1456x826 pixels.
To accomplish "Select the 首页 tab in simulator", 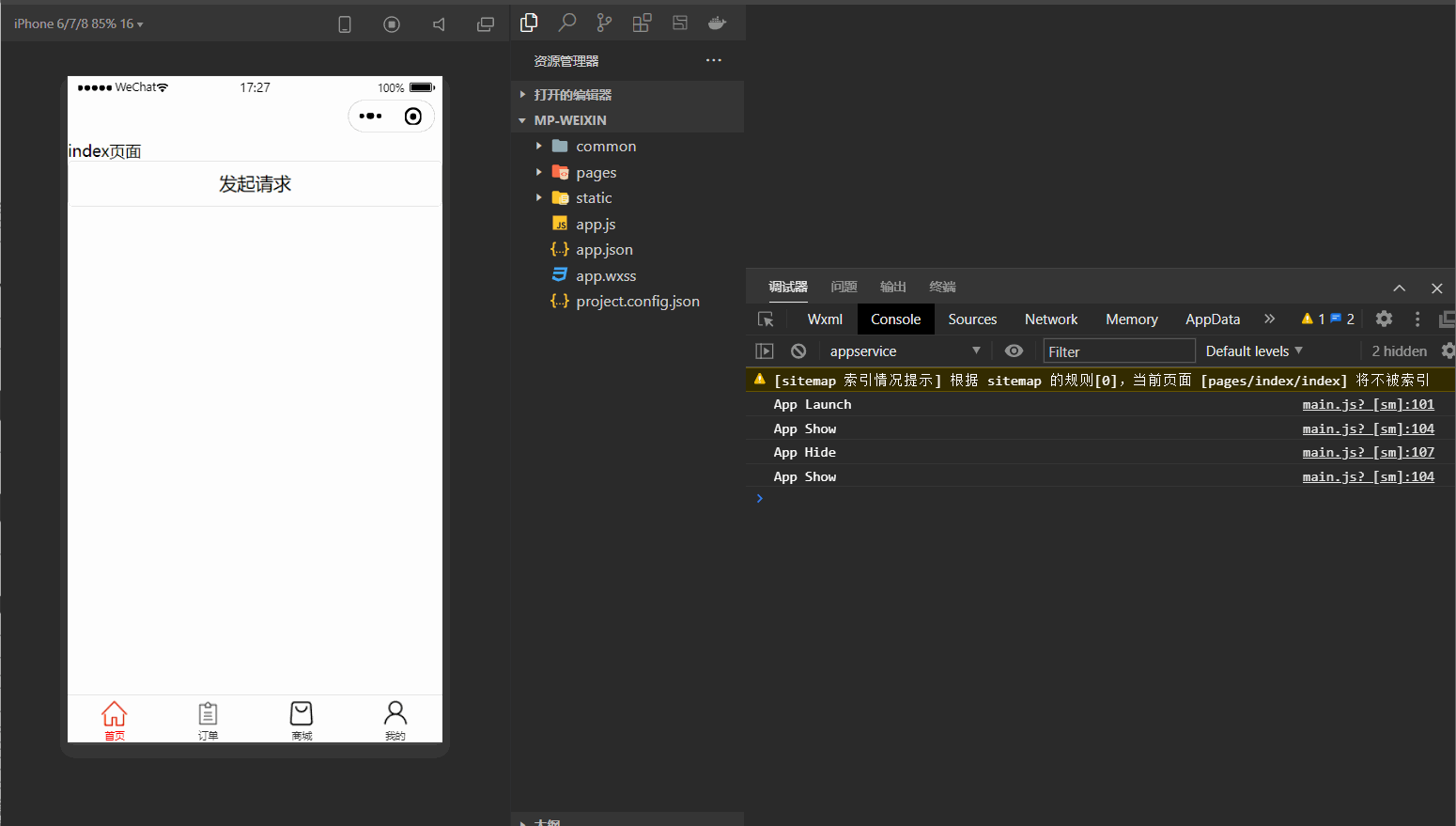I will (115, 720).
